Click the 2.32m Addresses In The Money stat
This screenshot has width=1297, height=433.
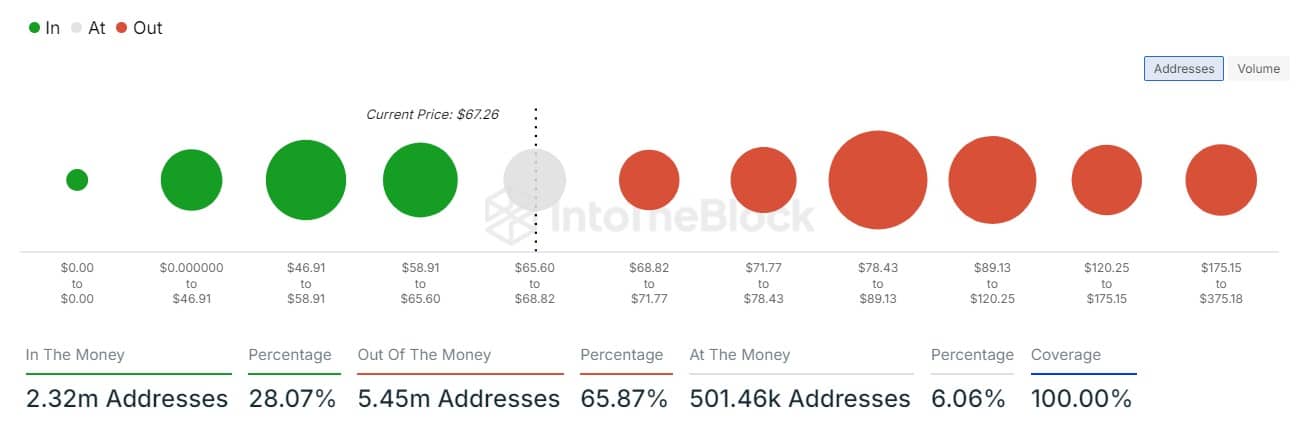[127, 399]
